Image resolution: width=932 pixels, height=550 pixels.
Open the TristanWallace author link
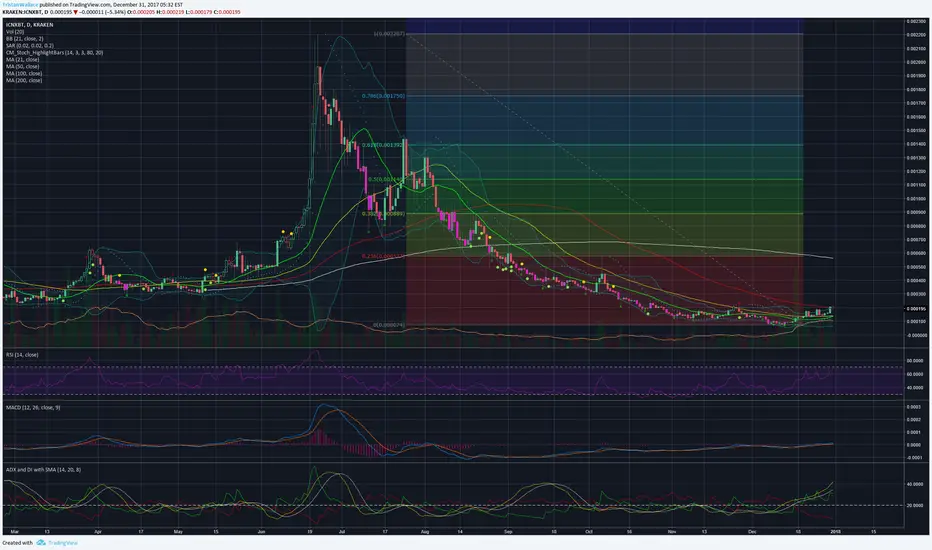tap(20, 4)
